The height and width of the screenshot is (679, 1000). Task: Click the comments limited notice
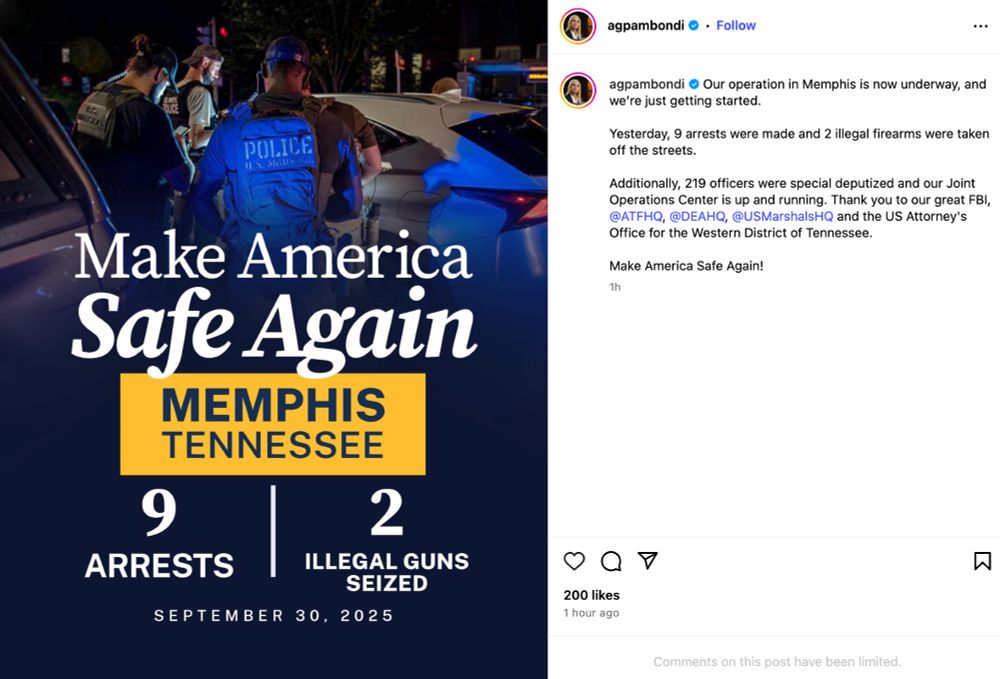point(777,662)
